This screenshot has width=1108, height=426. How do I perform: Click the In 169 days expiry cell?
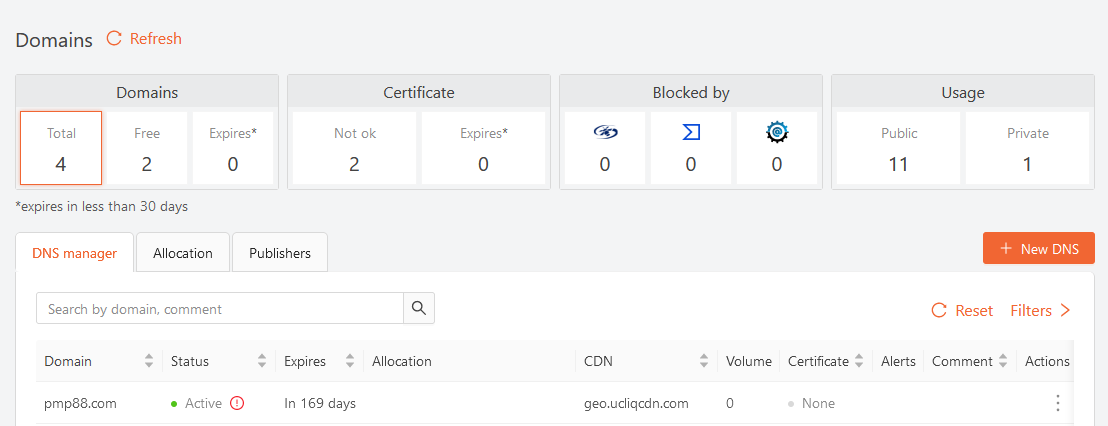coord(319,403)
